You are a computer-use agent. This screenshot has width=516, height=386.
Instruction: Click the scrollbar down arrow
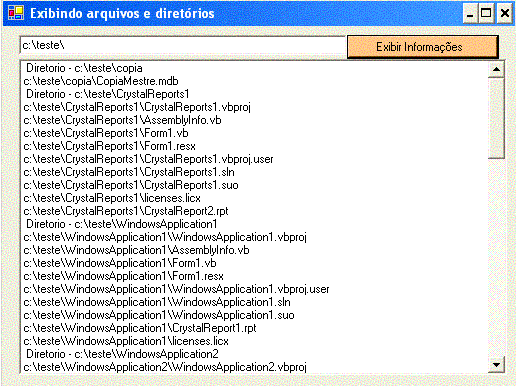click(x=496, y=365)
